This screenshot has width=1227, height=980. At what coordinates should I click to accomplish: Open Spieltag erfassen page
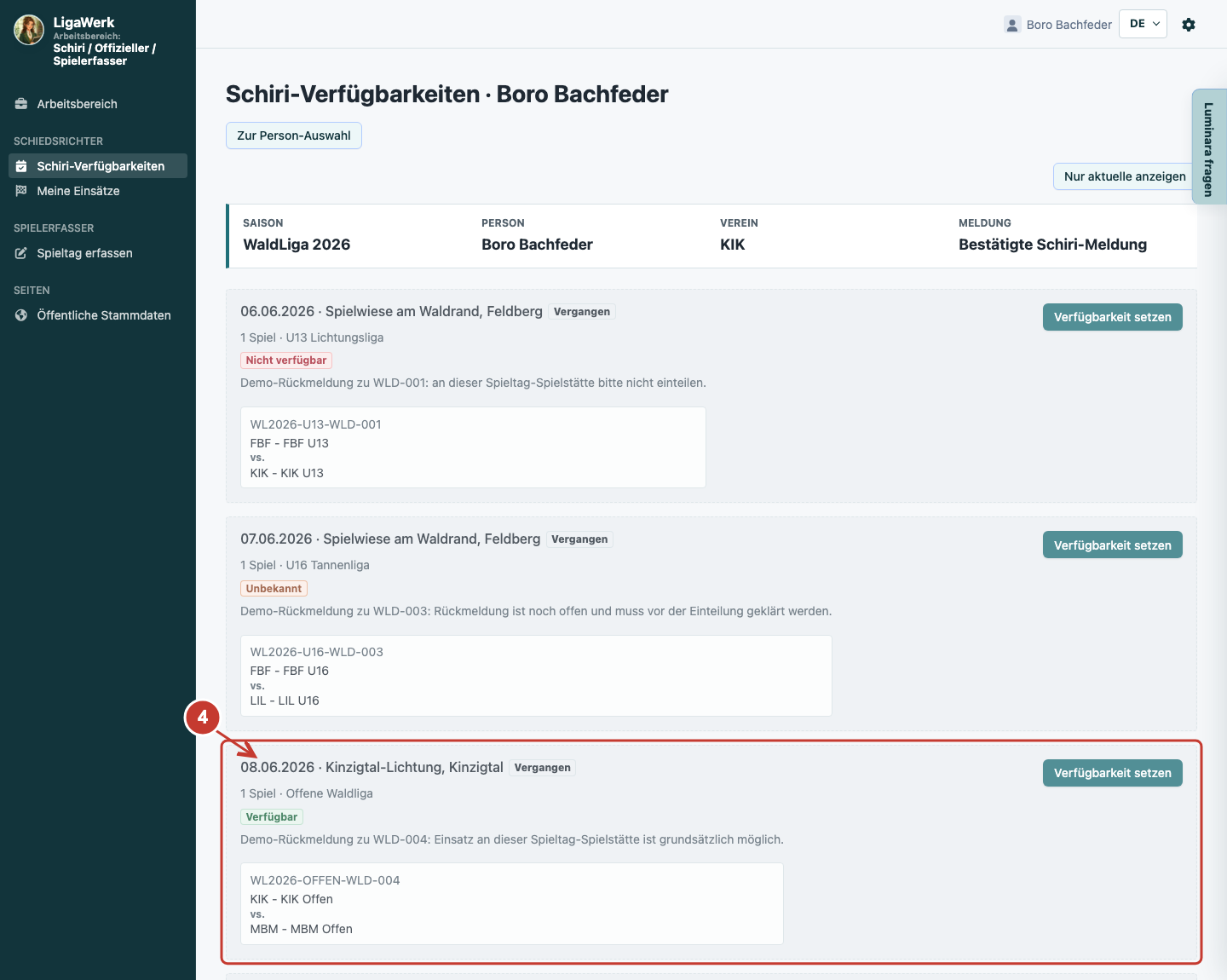(x=98, y=253)
